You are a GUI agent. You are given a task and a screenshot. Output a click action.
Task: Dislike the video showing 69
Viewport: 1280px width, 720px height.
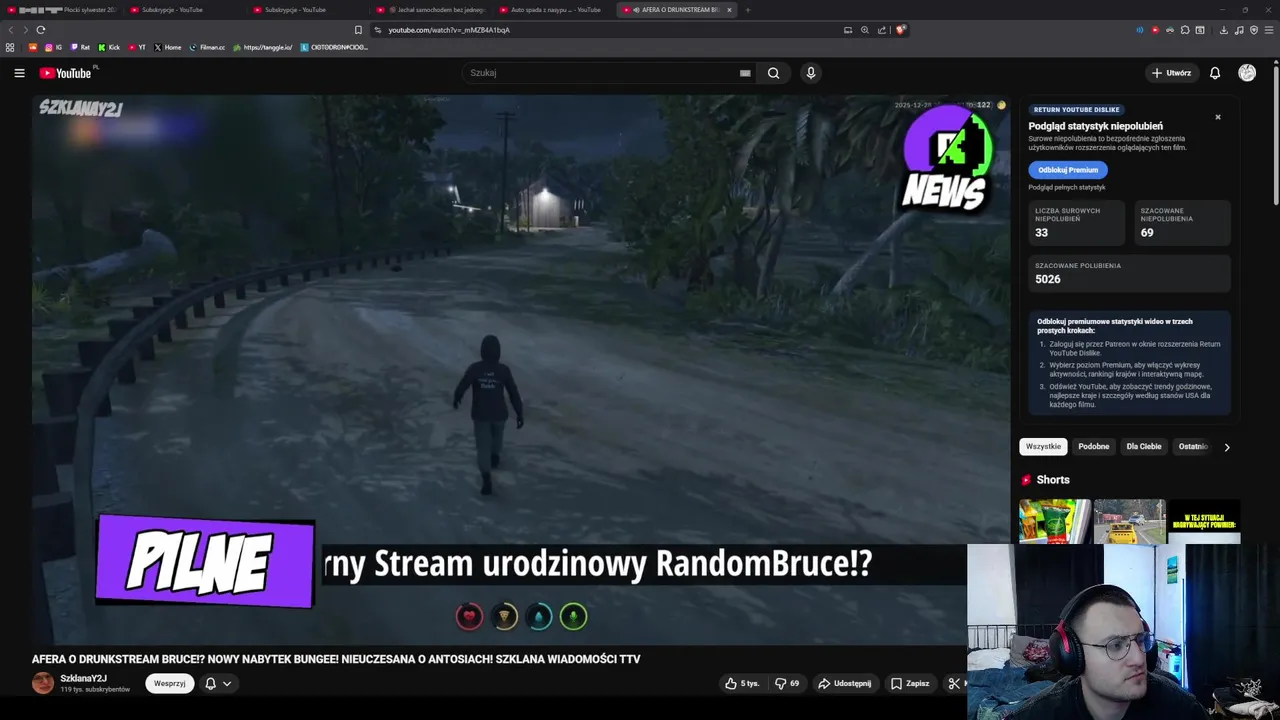787,684
